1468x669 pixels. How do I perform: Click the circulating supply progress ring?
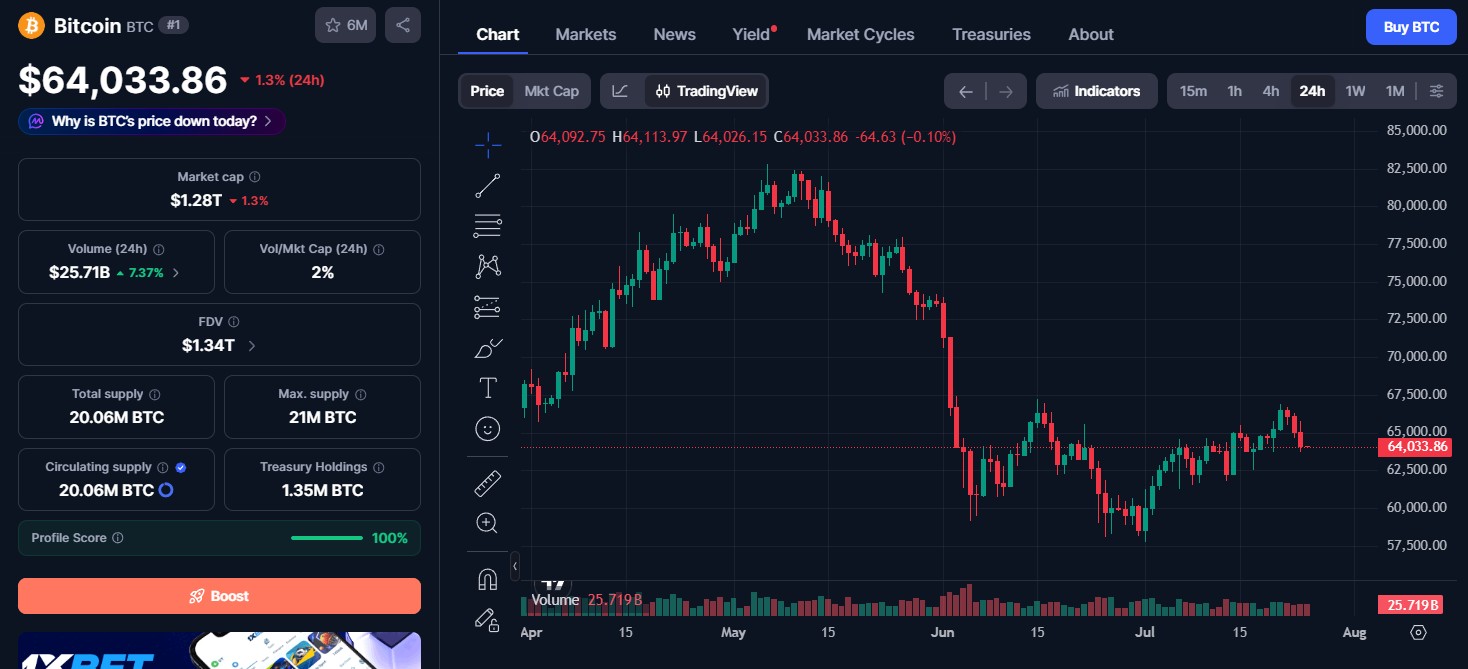tap(166, 490)
